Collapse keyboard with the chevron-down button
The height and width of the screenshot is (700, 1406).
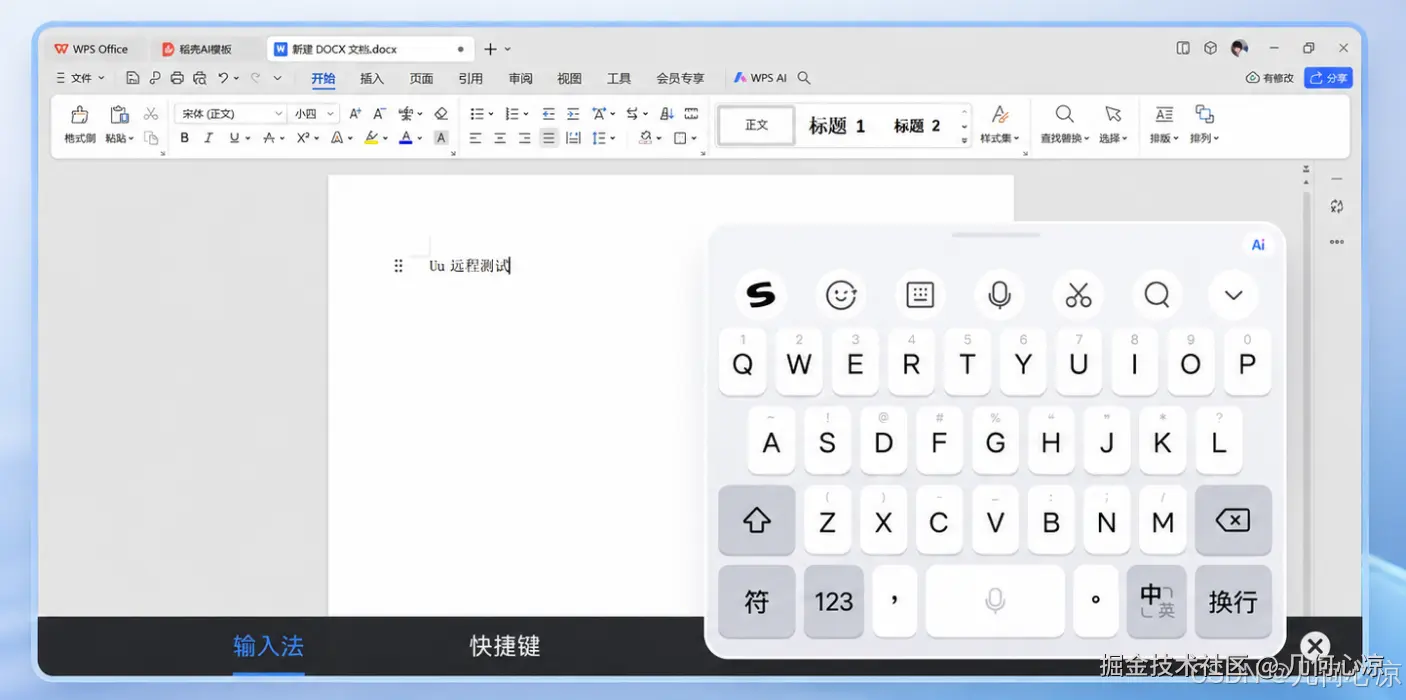(1233, 294)
